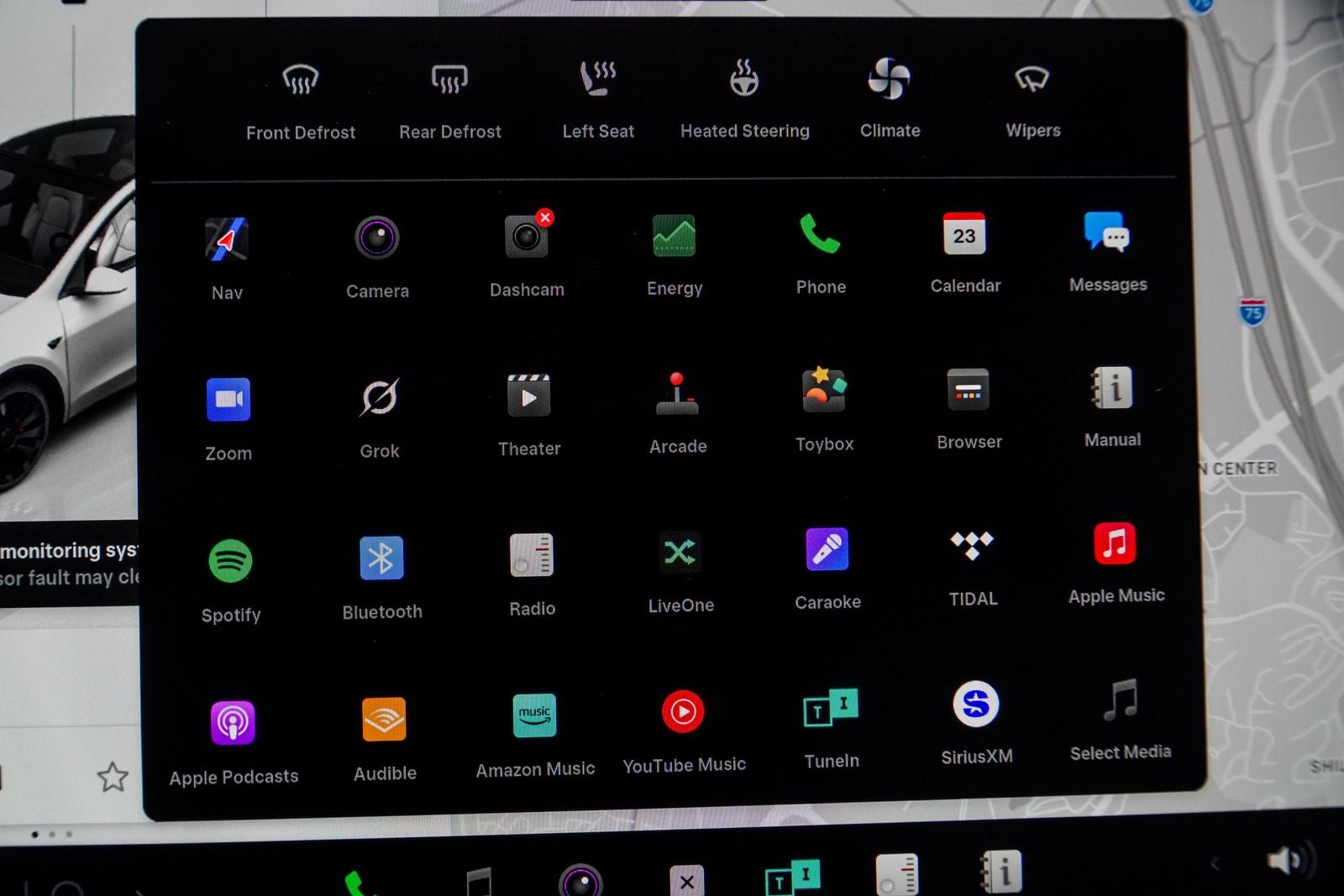Open the Energy app
Viewport: 1344px width, 896px height.
pos(675,235)
